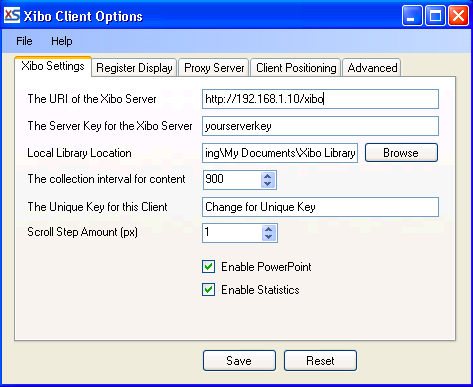Click 'The Server Key for the Xibo Server' label
The height and width of the screenshot is (387, 473).
coord(110,126)
